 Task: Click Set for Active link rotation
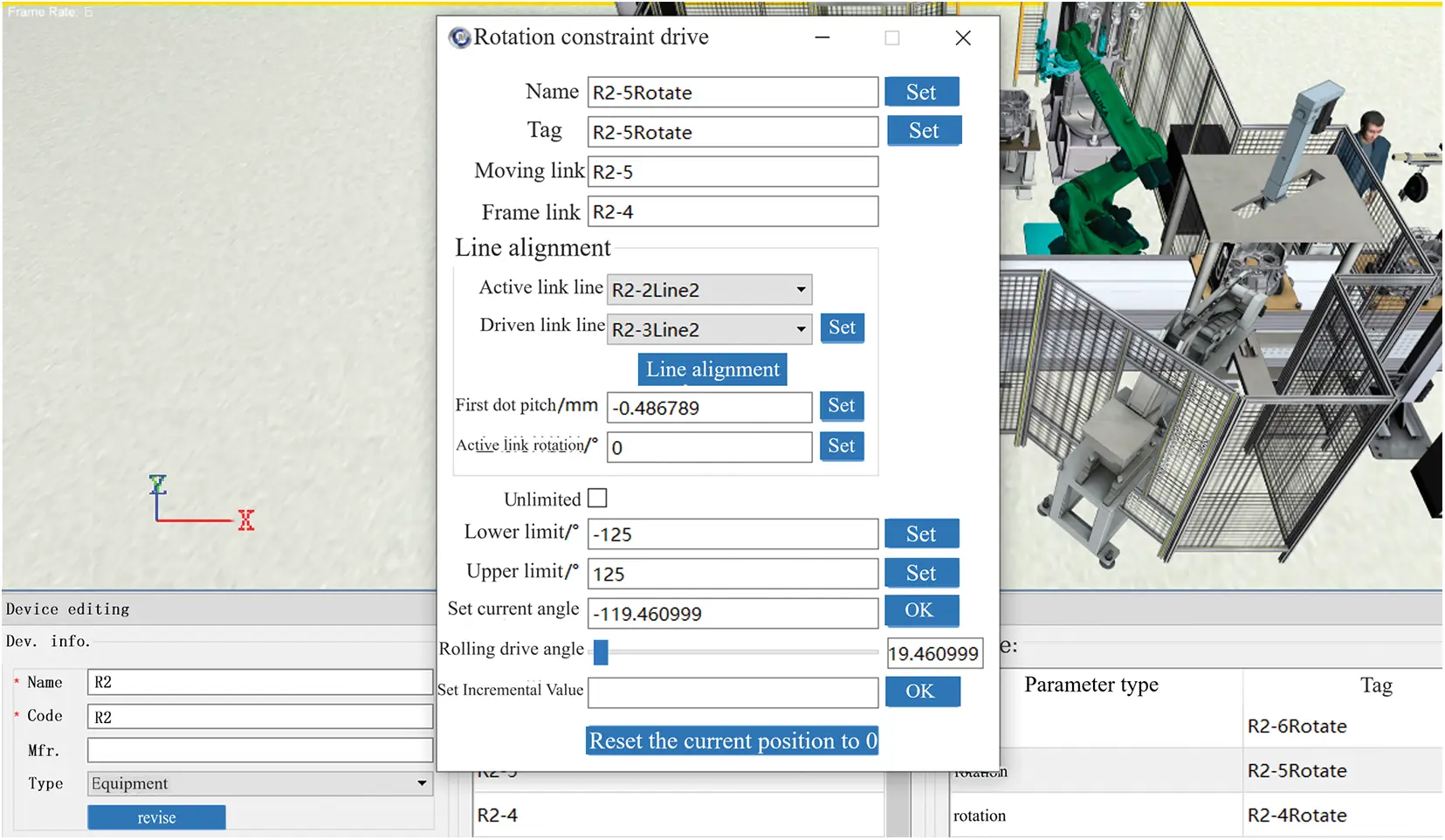point(841,446)
